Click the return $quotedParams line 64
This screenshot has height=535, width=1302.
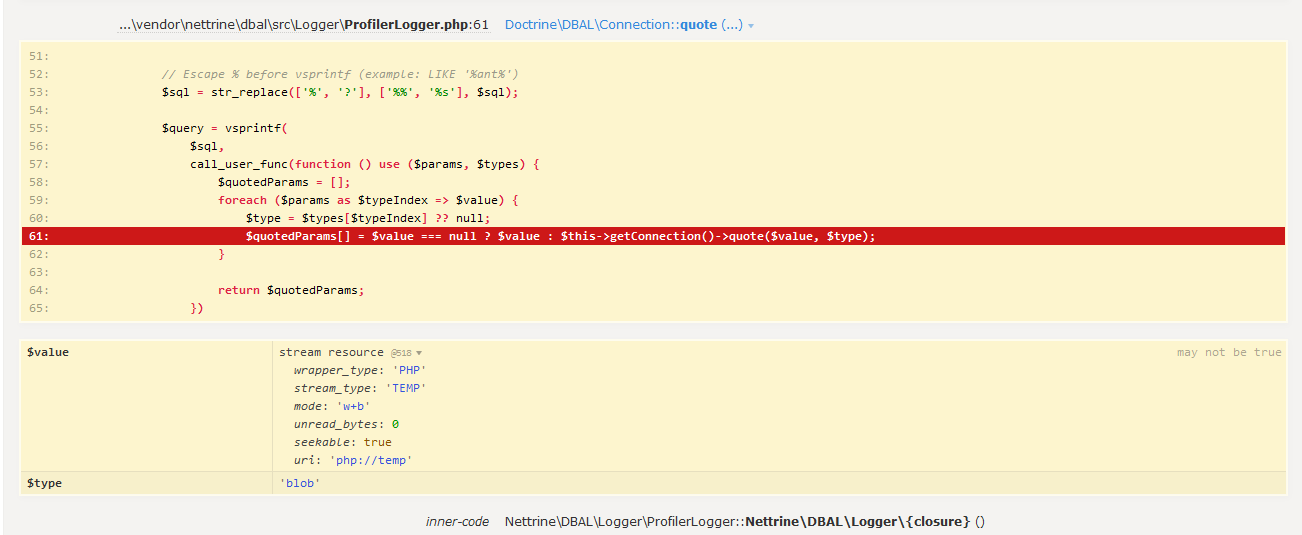[292, 290]
